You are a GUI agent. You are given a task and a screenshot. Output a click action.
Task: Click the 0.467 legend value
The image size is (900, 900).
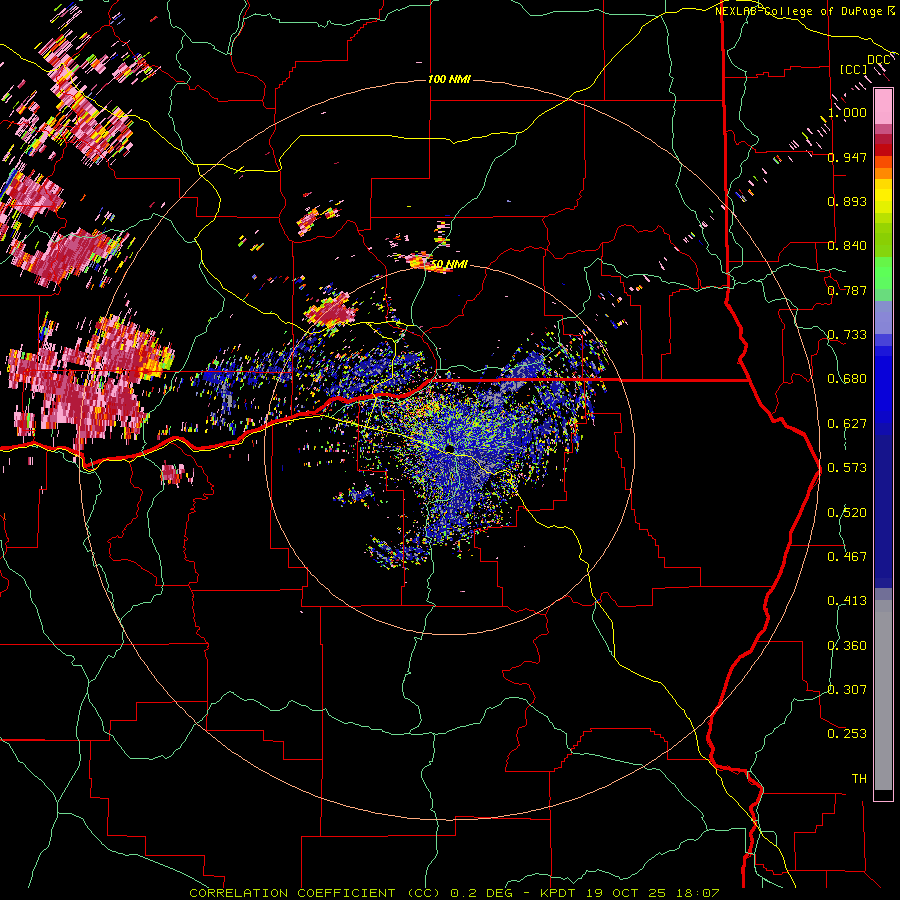(x=847, y=557)
